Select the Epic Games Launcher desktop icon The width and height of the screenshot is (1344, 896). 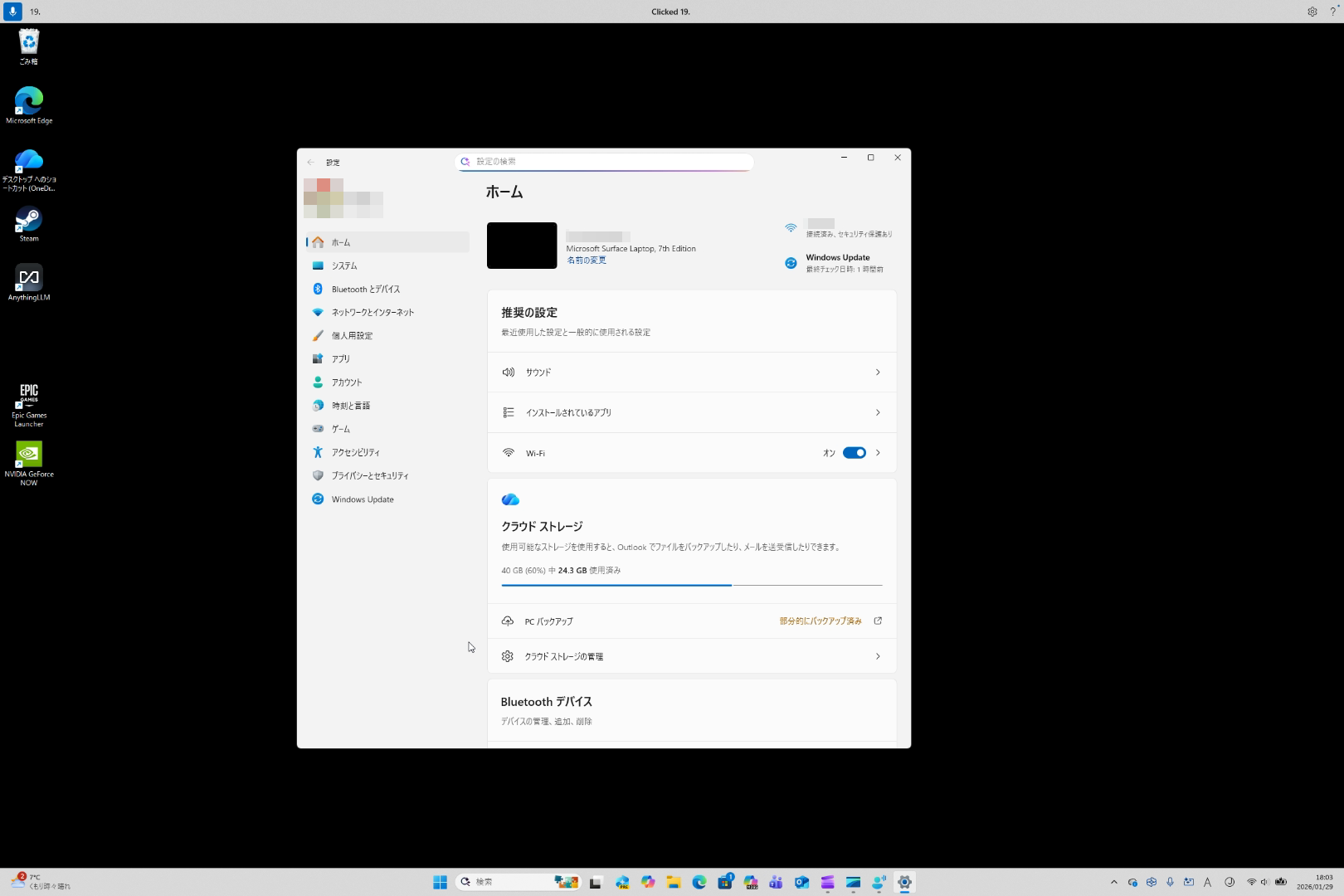[x=29, y=405]
